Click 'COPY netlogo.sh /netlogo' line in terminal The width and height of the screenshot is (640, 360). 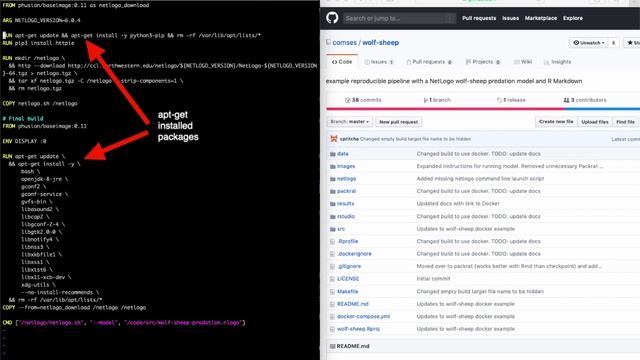click(x=40, y=103)
